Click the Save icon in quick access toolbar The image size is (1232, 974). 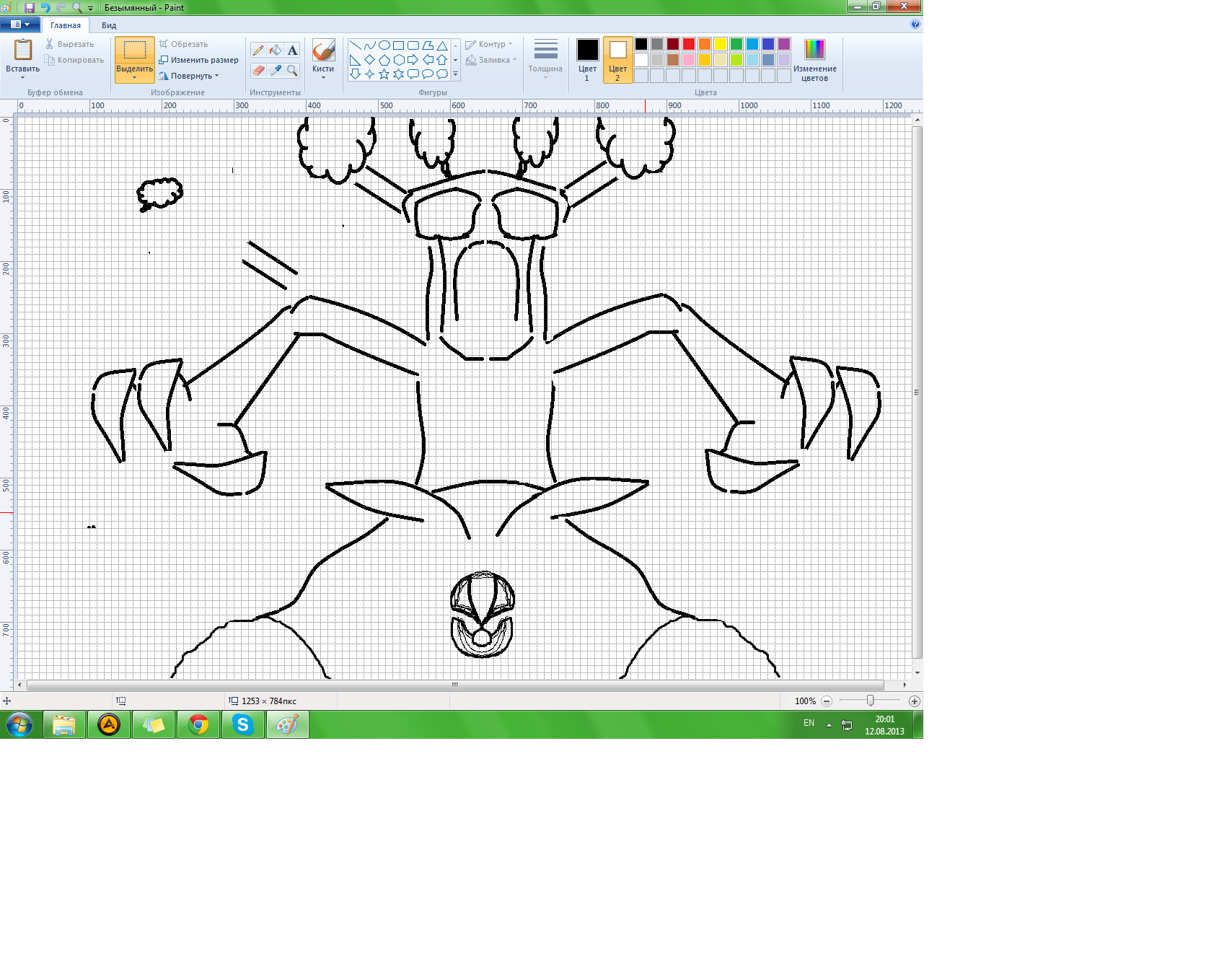tap(30, 7)
